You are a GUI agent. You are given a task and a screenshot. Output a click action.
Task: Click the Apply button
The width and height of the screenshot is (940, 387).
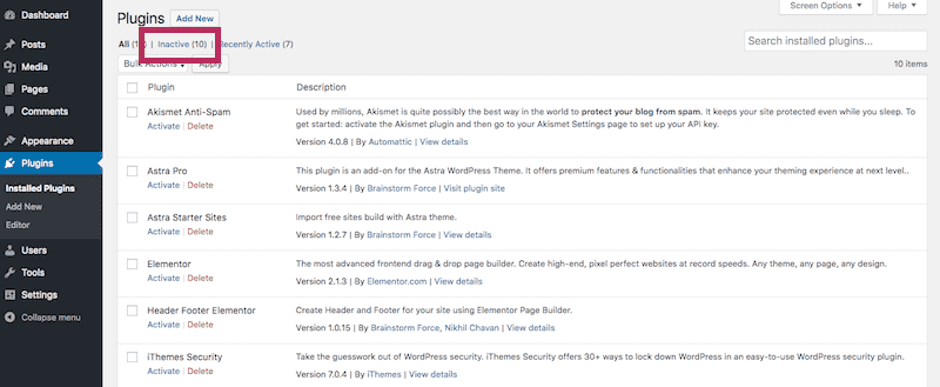pos(210,64)
